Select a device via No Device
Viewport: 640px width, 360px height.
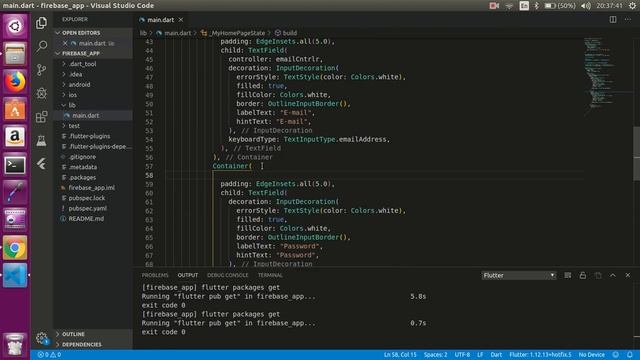click(591, 355)
